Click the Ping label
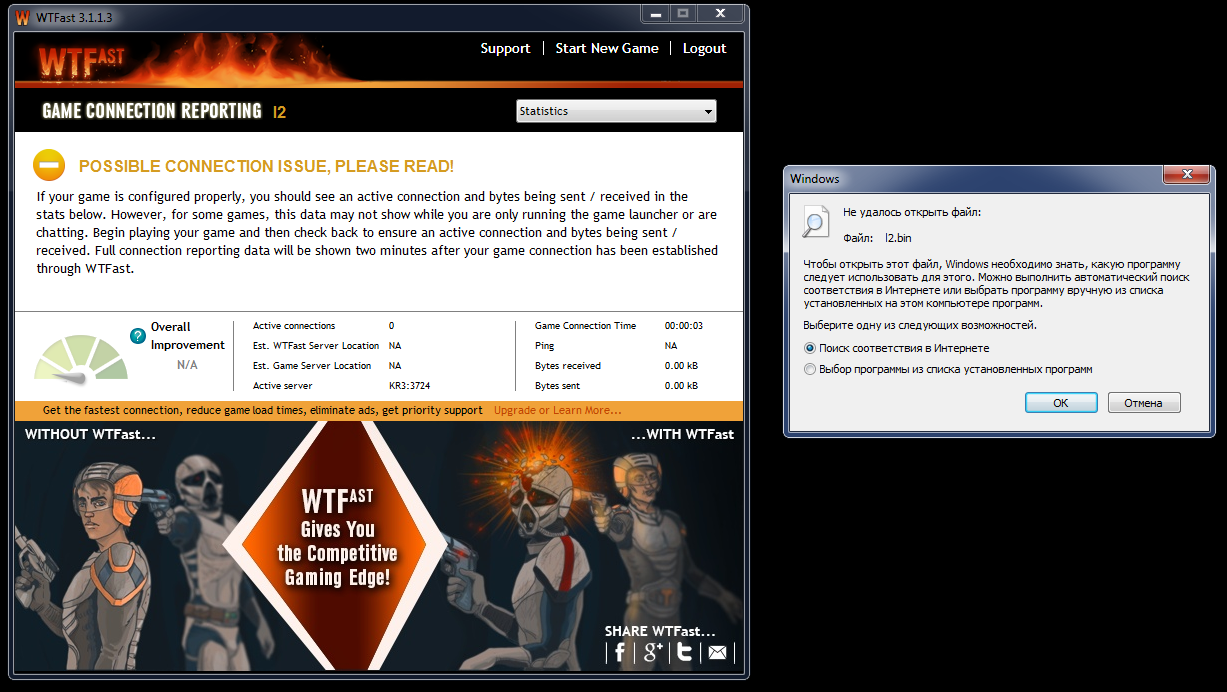The image size is (1227, 692). 544,346
